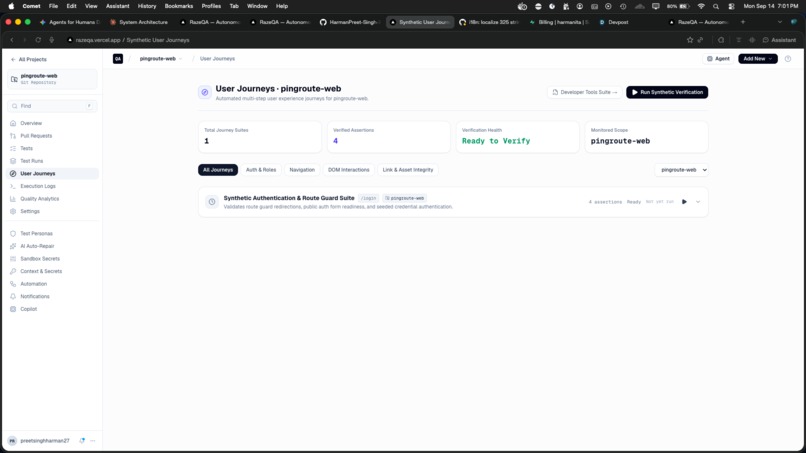Open macOS Spotlight search icon
Image resolution: width=806 pixels, height=453 pixels.
716,6
